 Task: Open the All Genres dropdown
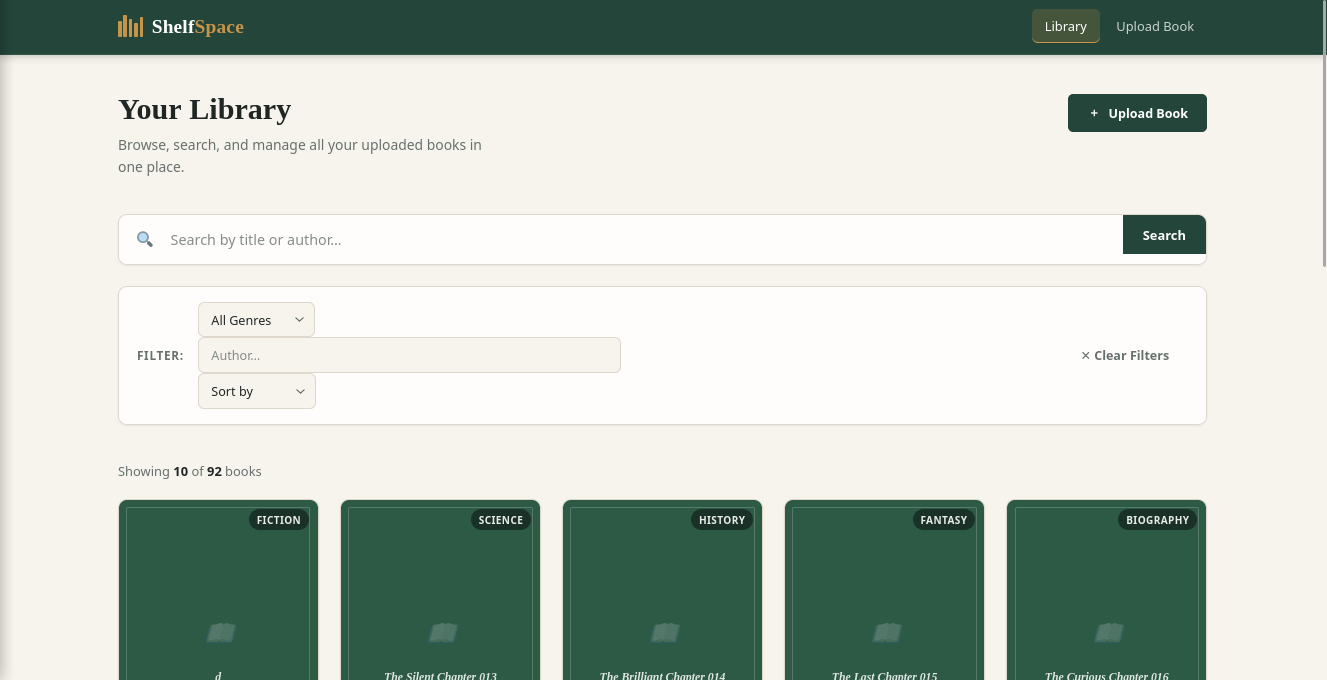pos(256,320)
